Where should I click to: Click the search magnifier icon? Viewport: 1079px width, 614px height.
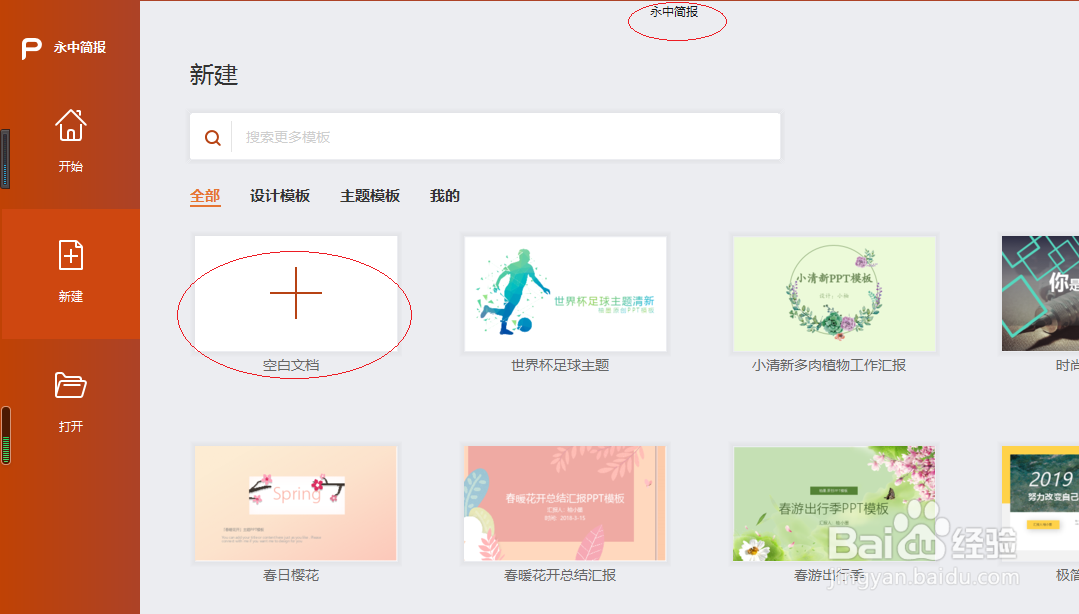[x=213, y=138]
